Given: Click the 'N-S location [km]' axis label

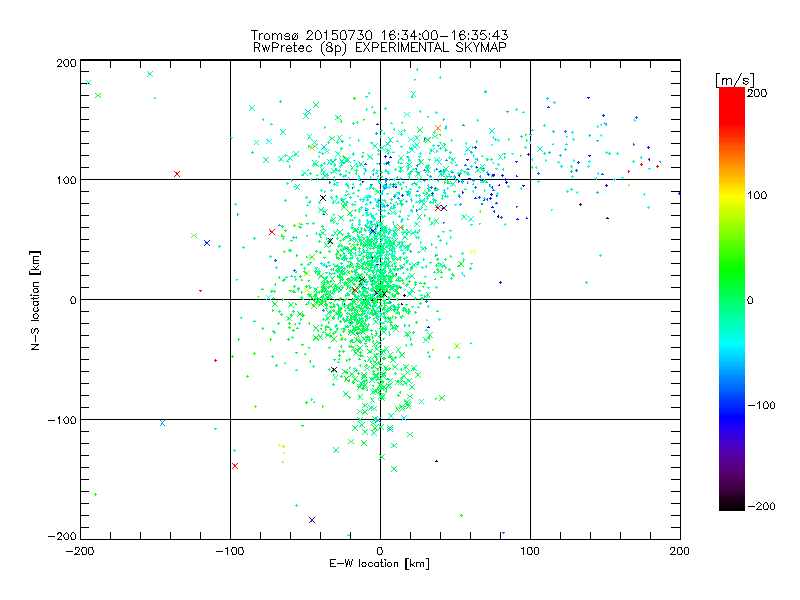Looking at the screenshot, I should coord(35,300).
